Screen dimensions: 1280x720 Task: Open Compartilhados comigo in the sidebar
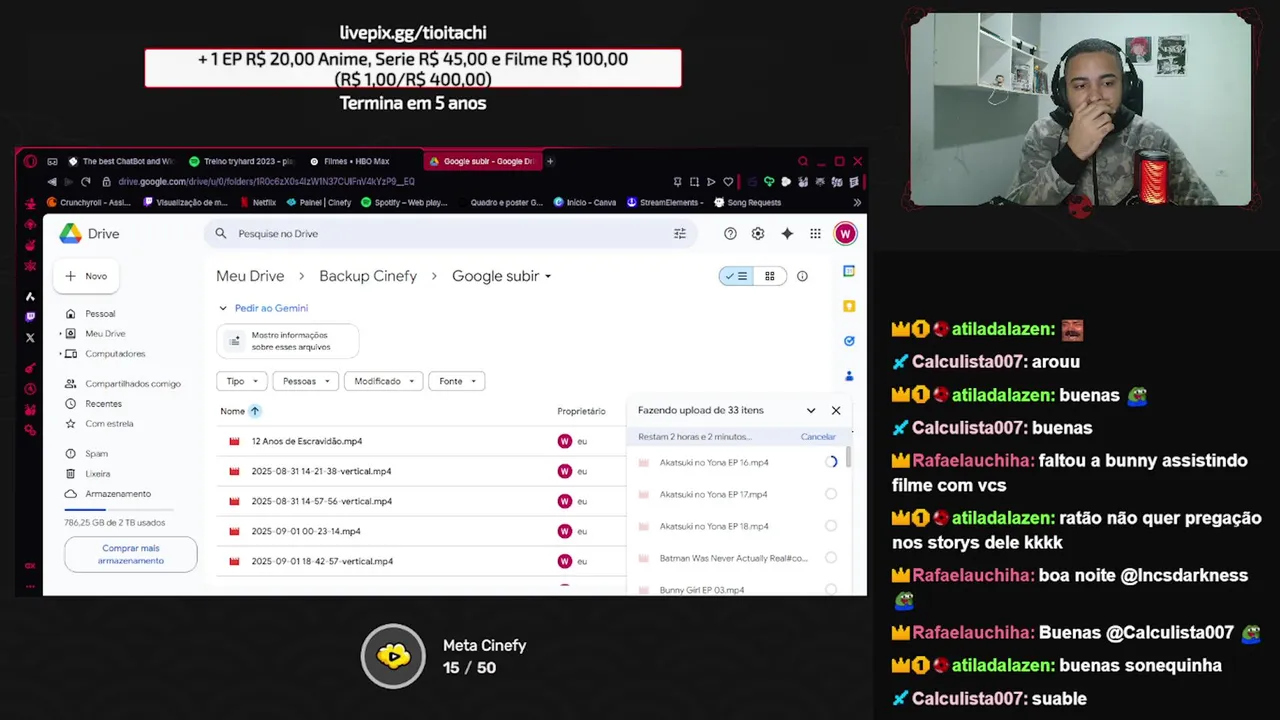pos(133,384)
